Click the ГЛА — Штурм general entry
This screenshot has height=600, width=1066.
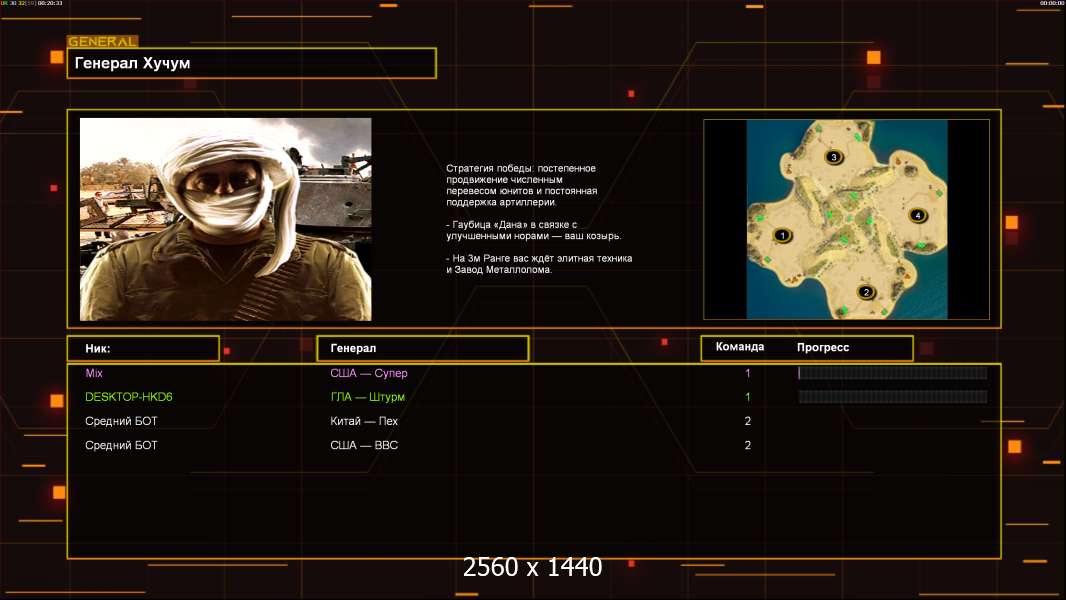point(367,397)
